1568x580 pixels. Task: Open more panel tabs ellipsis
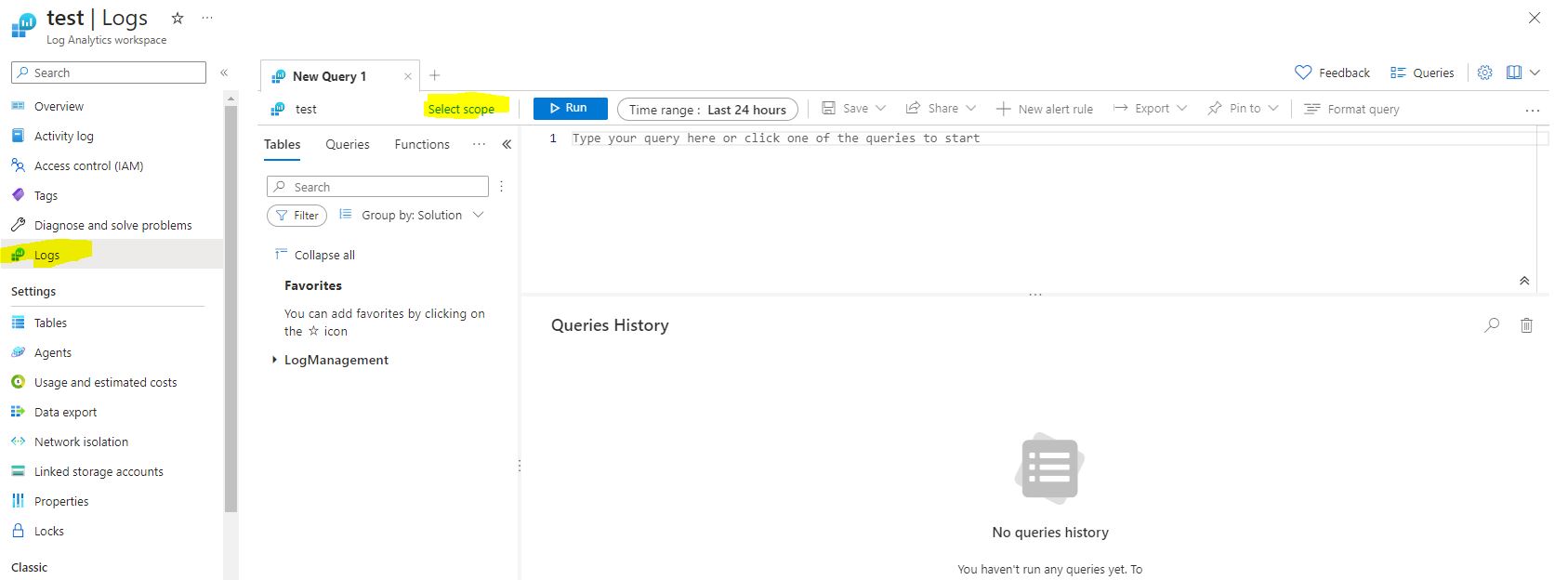(x=479, y=144)
